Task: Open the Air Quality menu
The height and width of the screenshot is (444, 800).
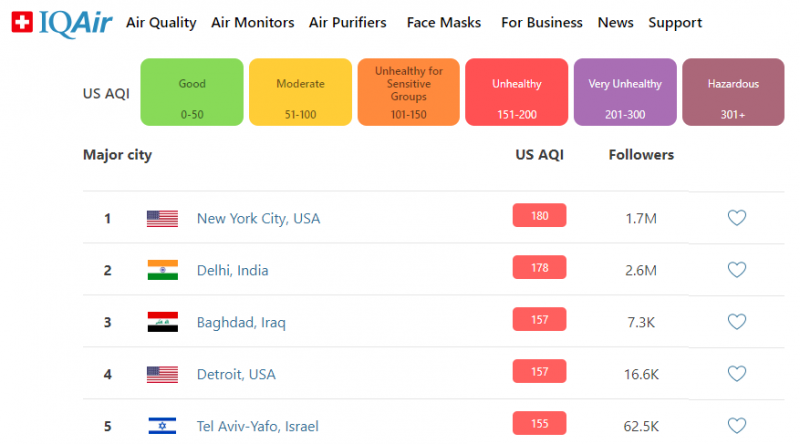Action: point(161,22)
